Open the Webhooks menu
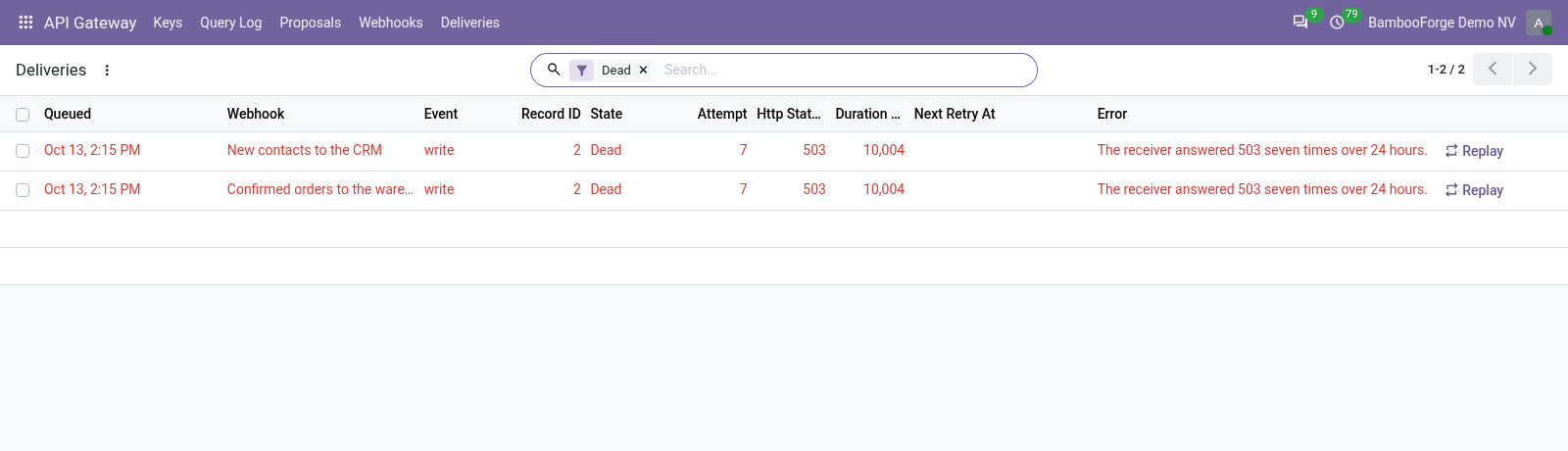This screenshot has height=451, width=1568. pos(390,23)
